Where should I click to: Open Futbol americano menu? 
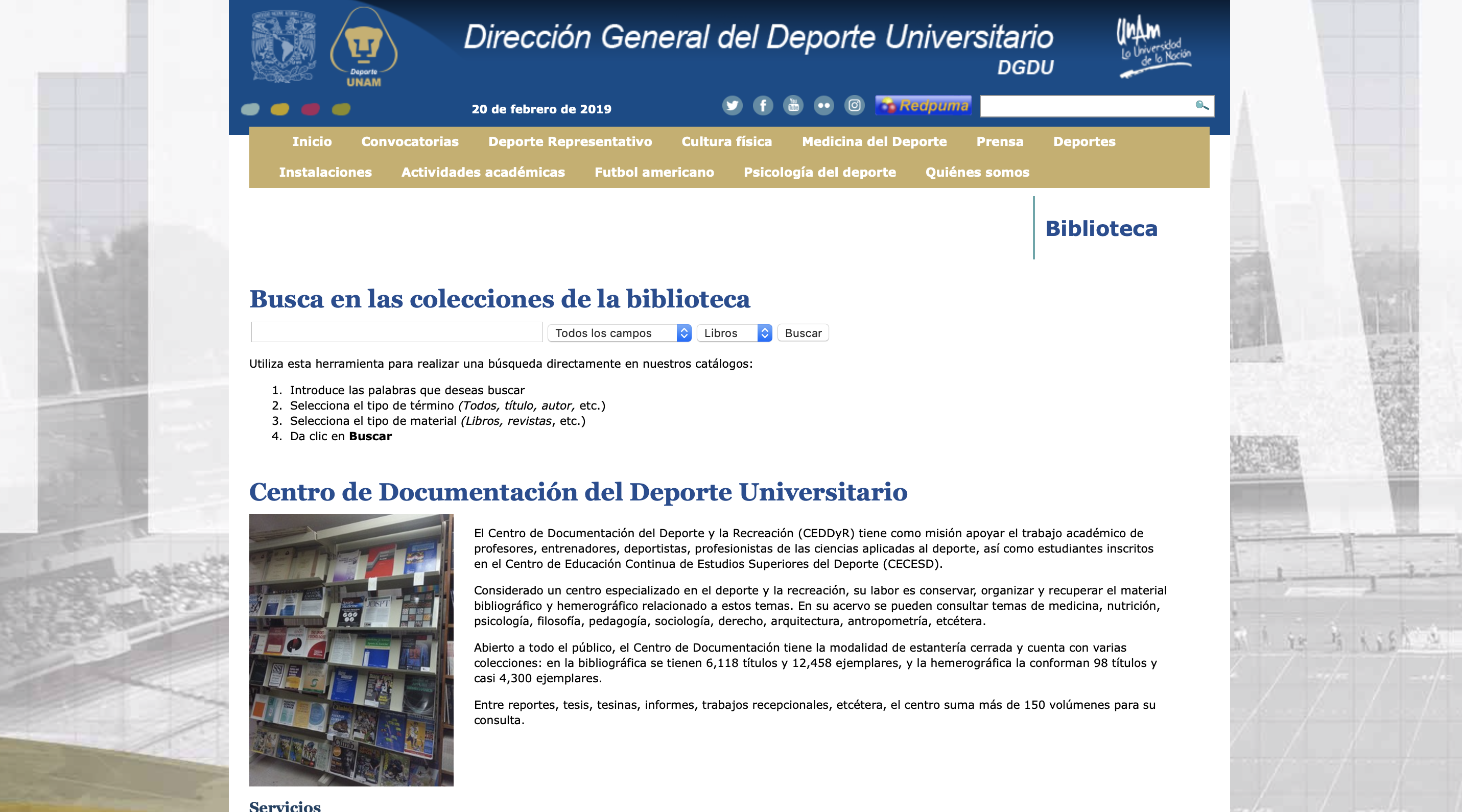(654, 173)
